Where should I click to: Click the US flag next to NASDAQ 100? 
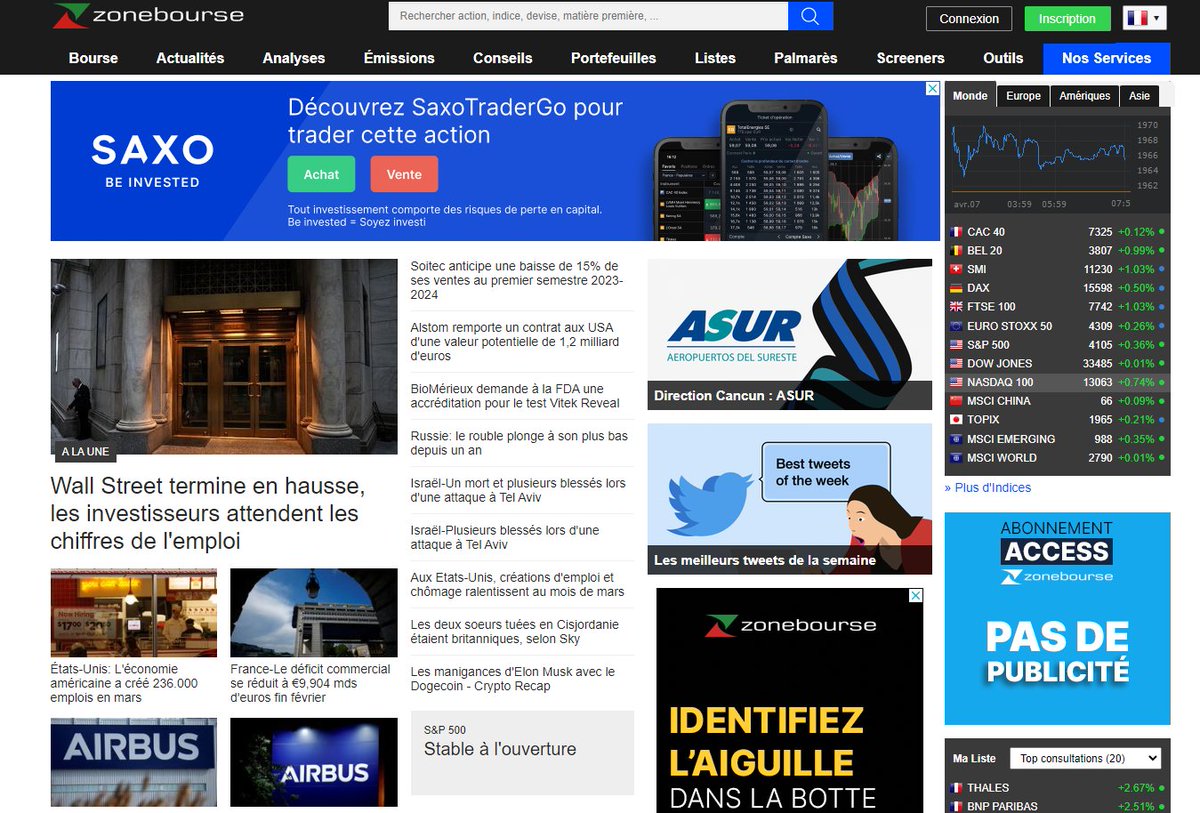[956, 382]
